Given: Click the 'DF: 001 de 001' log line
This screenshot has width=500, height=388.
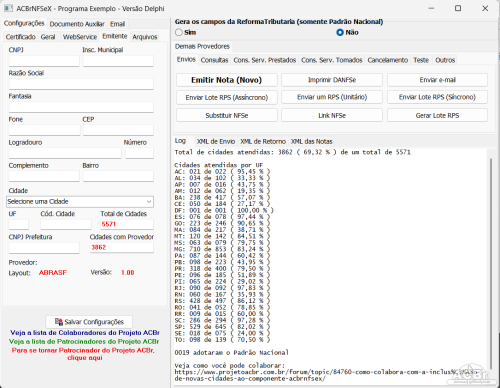Looking at the screenshot, I should 224,210.
